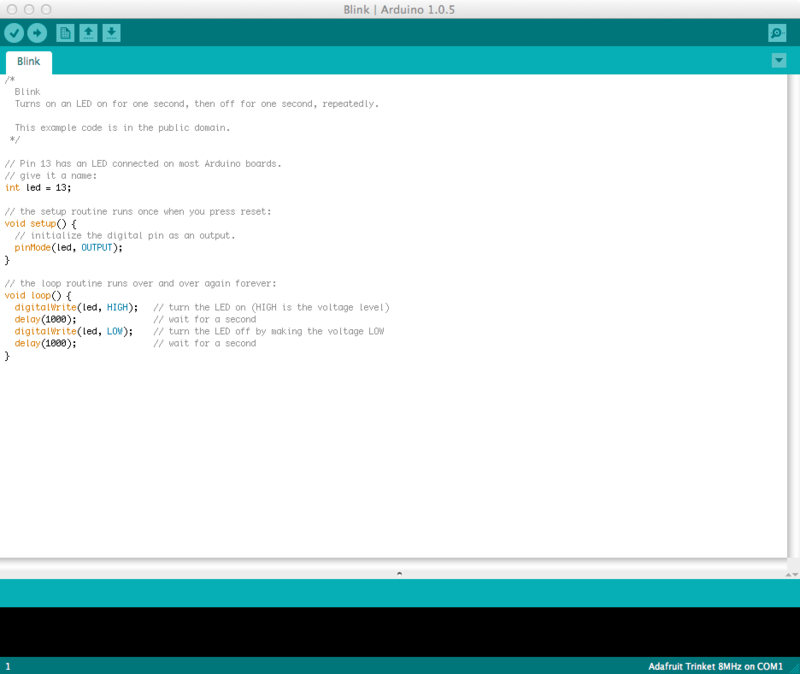800x674 pixels.
Task: Click the window title 'Blink | Arduino 1.0.5'
Action: (399, 10)
